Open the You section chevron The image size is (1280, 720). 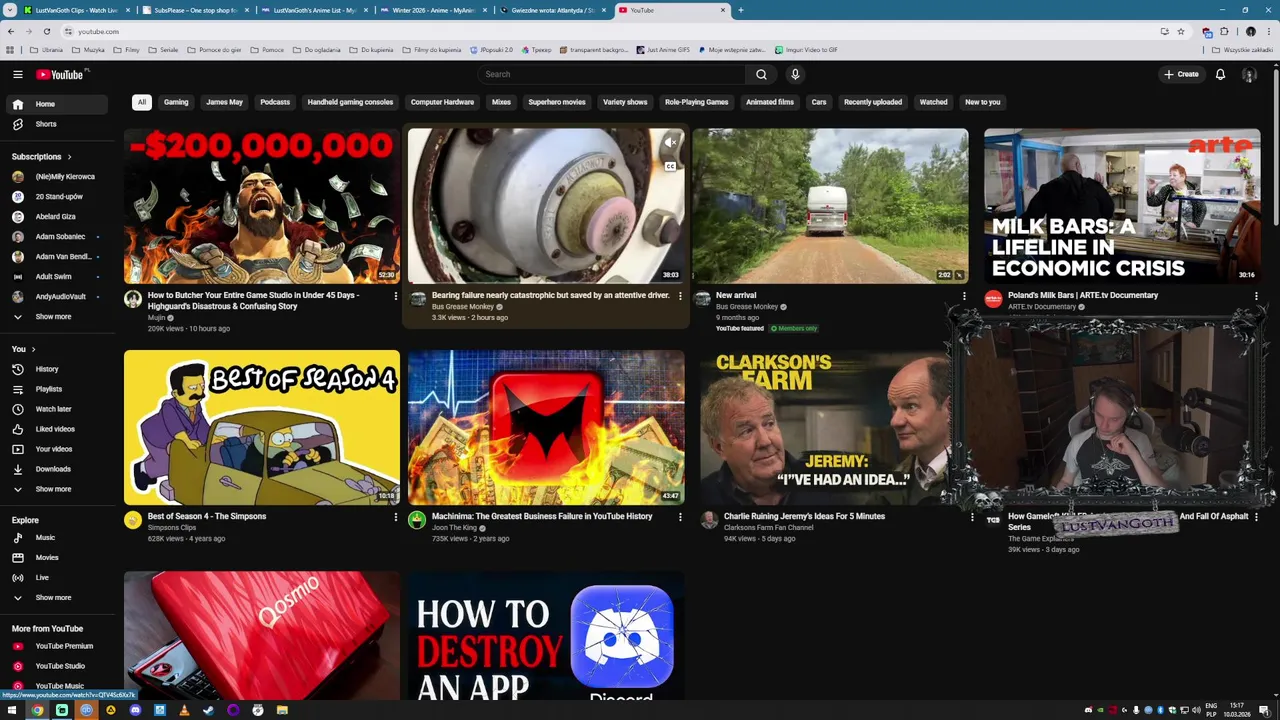[33, 349]
